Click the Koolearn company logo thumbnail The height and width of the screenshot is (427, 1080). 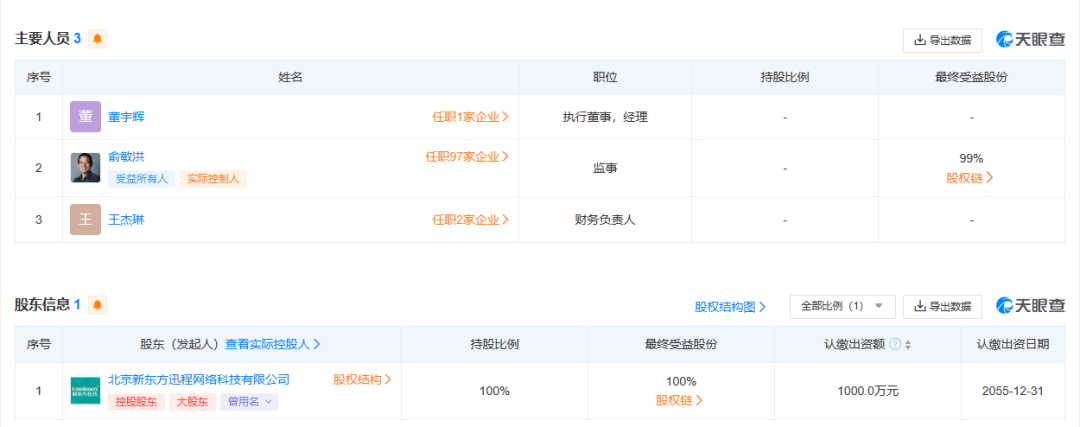click(85, 390)
